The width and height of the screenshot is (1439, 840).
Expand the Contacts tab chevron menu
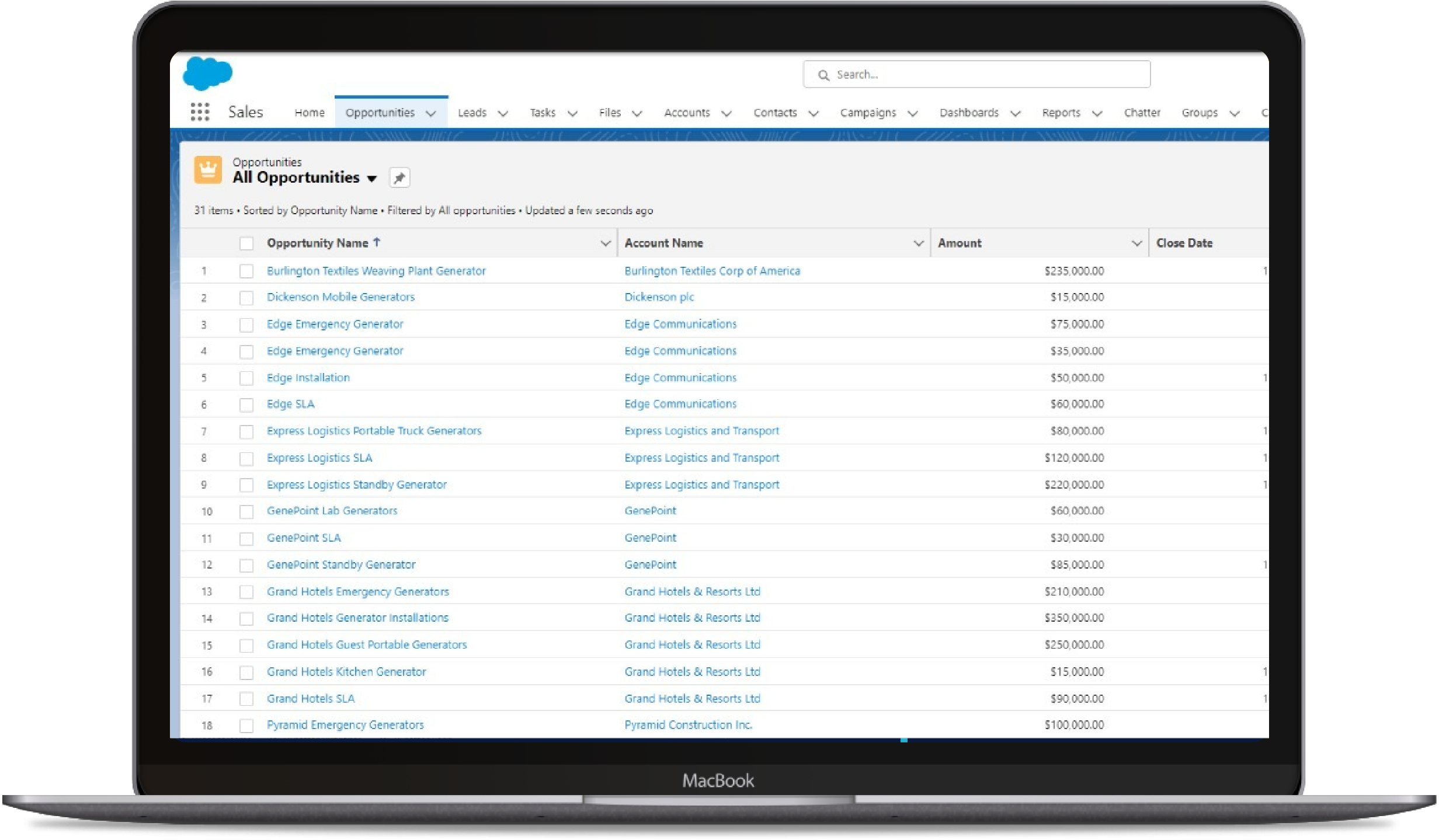coord(814,113)
